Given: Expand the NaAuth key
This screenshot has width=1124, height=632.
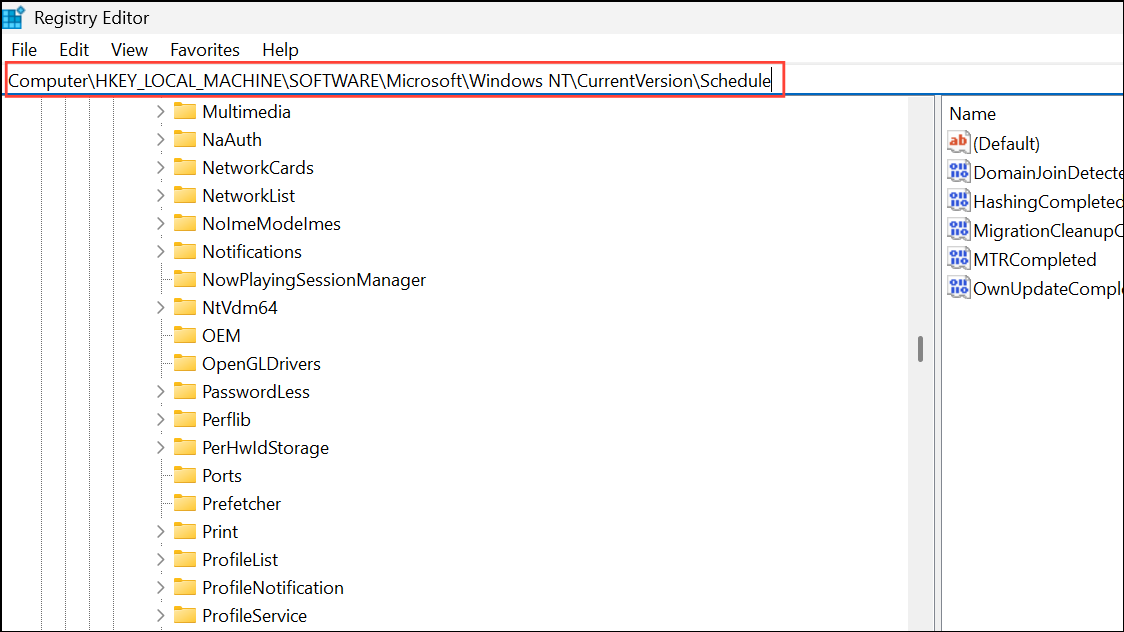Looking at the screenshot, I should (161, 140).
